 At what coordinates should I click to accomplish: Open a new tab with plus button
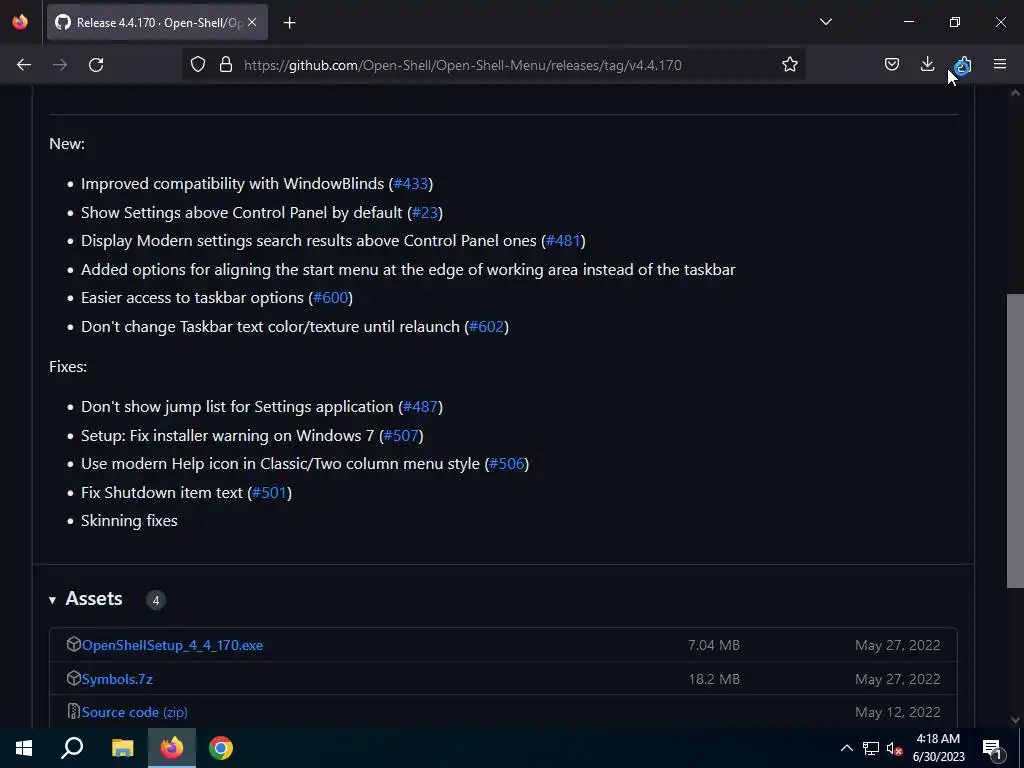(289, 23)
